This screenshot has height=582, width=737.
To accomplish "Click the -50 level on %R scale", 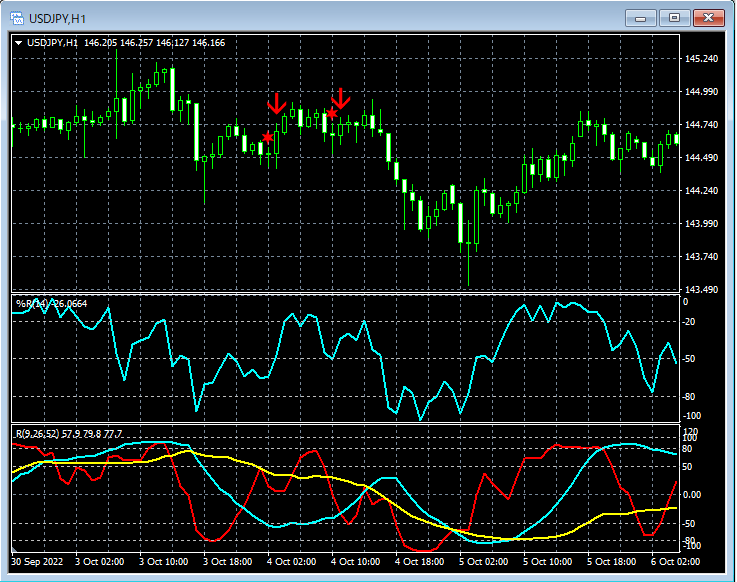I will [690, 358].
